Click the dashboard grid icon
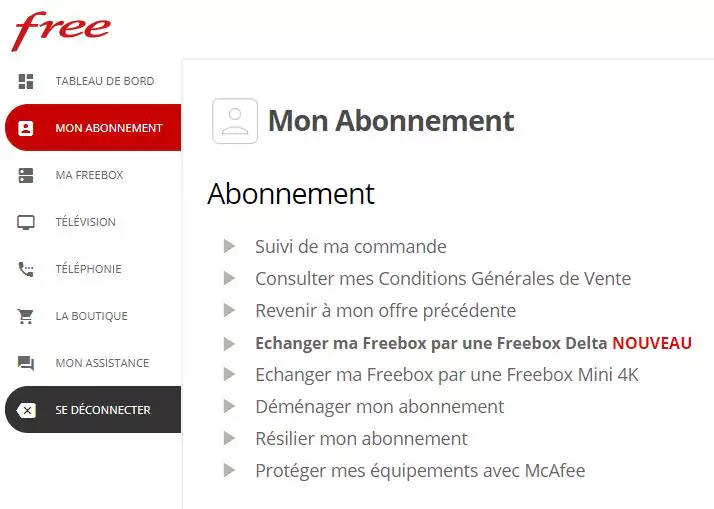 [x=26, y=81]
